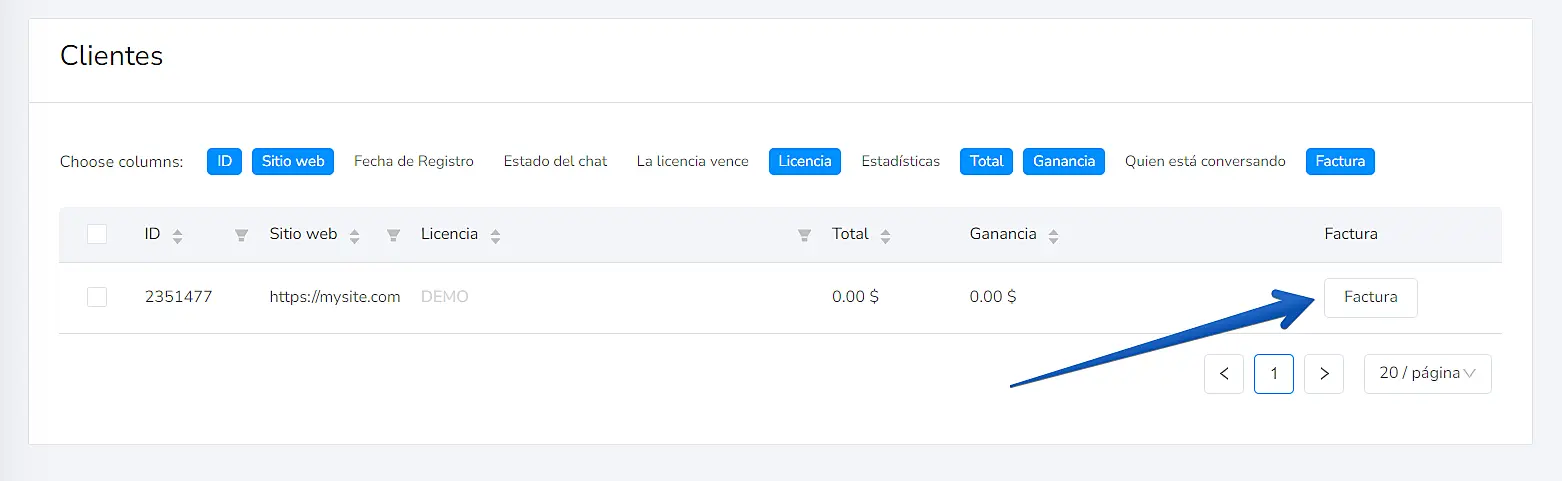The height and width of the screenshot is (481, 1562).
Task: Show the Estado del chat column
Action: point(555,161)
